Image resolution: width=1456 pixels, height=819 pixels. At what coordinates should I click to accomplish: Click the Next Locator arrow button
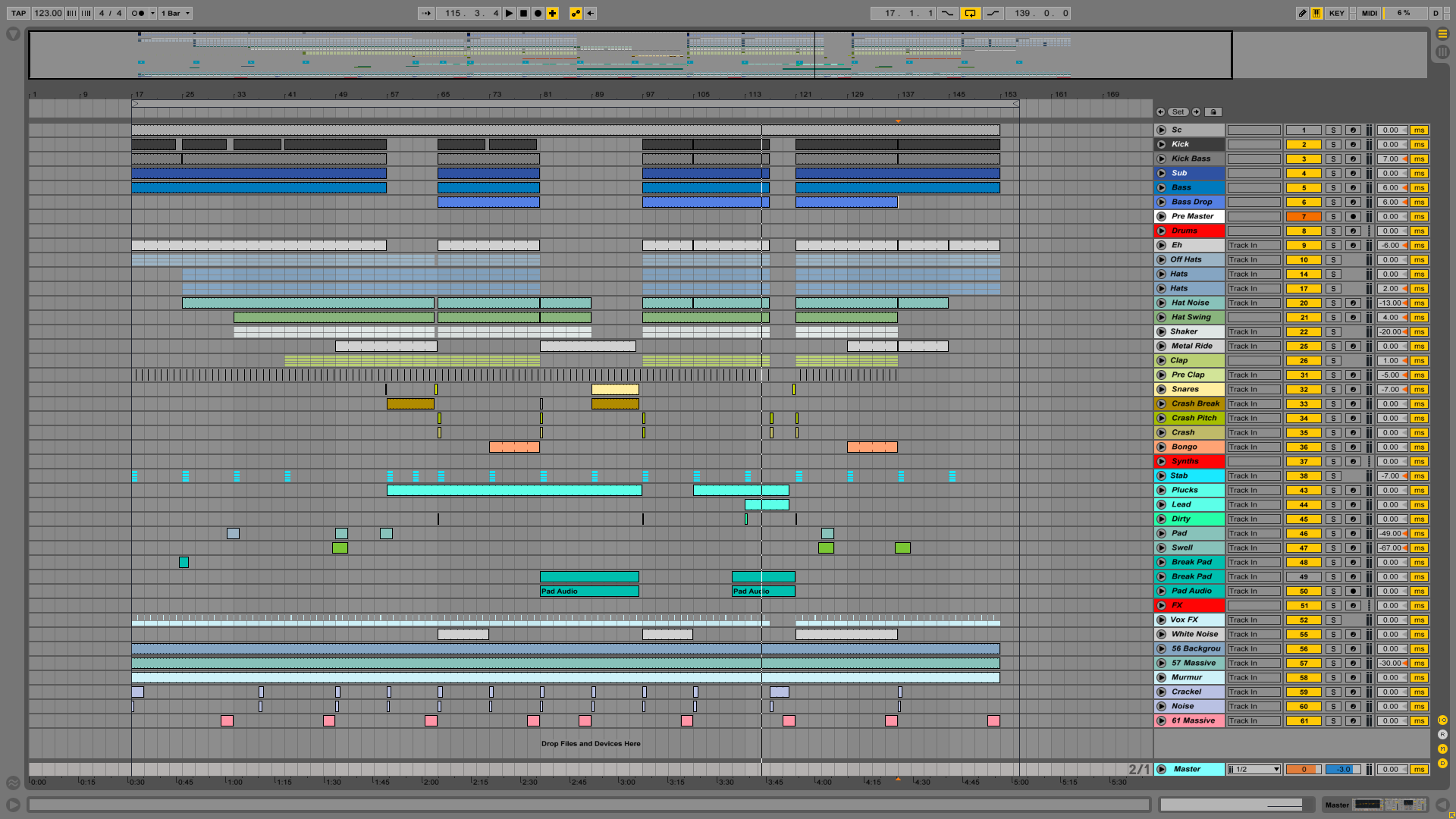click(x=1196, y=111)
